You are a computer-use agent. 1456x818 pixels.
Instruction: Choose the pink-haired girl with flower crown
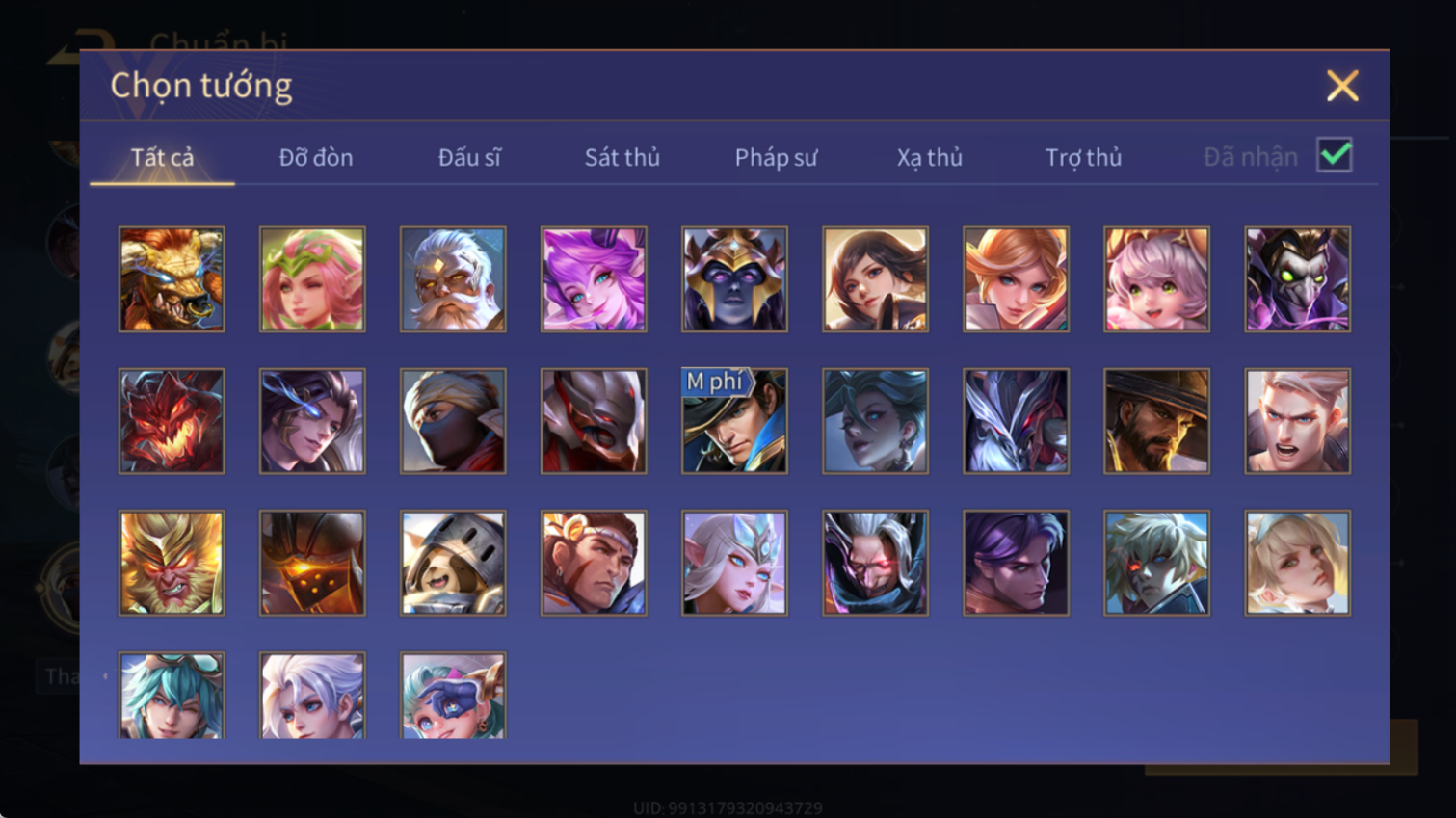click(312, 279)
